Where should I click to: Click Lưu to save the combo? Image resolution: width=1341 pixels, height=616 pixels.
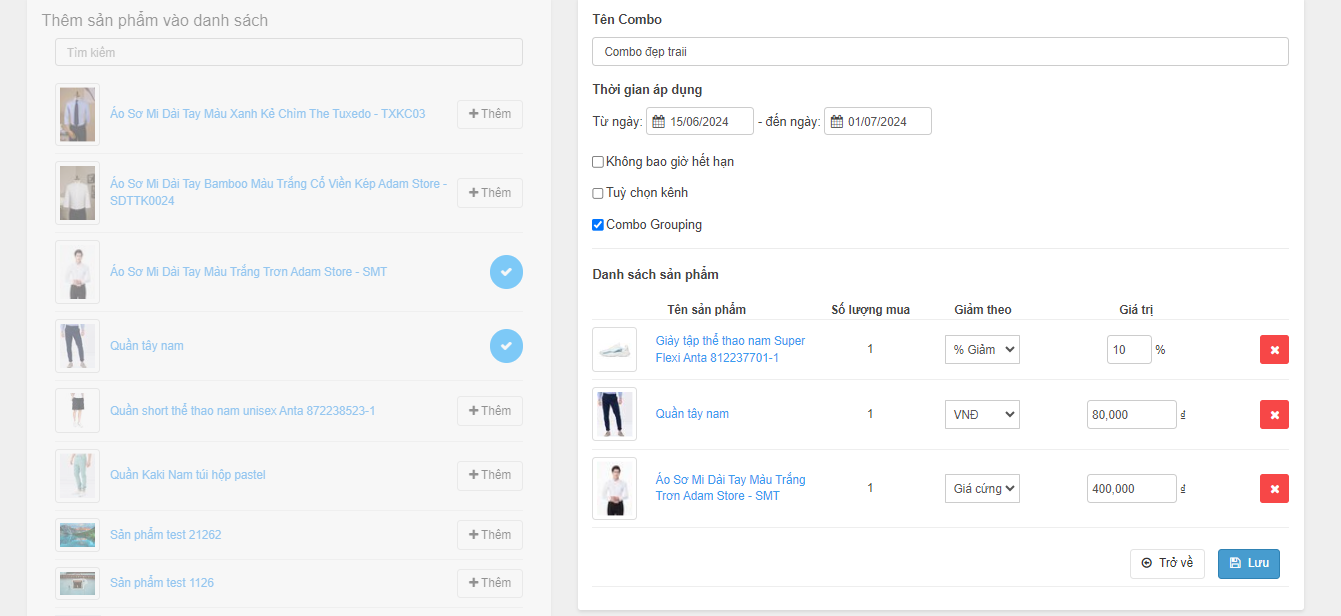coord(1248,563)
